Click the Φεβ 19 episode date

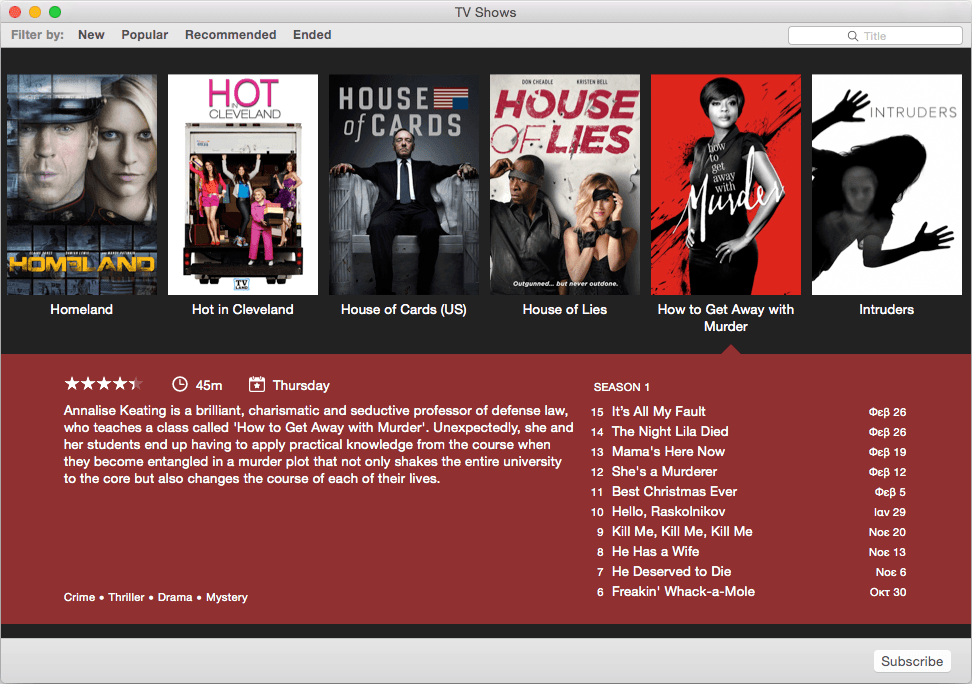[x=887, y=452]
